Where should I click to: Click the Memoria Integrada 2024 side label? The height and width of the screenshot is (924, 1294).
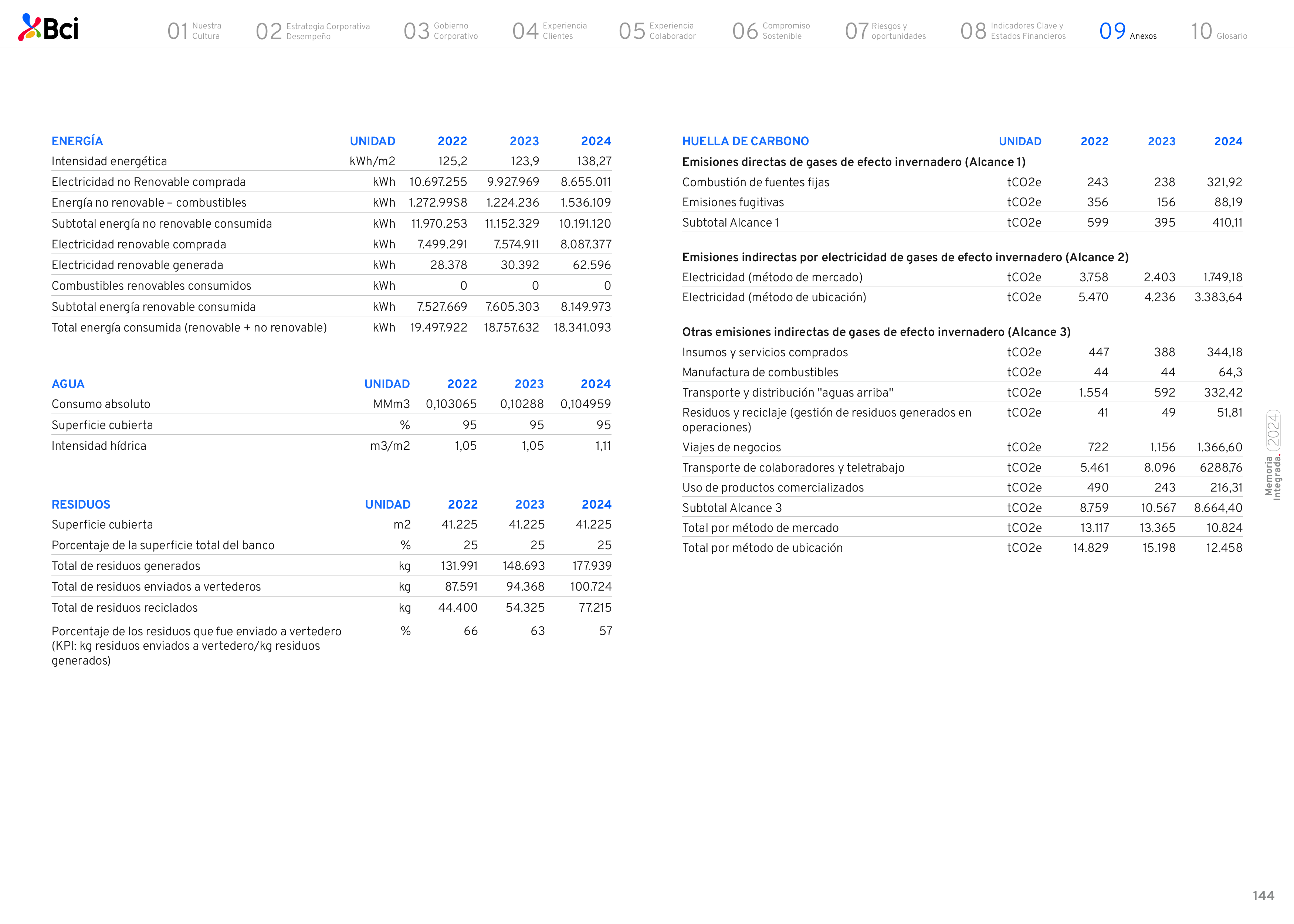coord(1273,455)
